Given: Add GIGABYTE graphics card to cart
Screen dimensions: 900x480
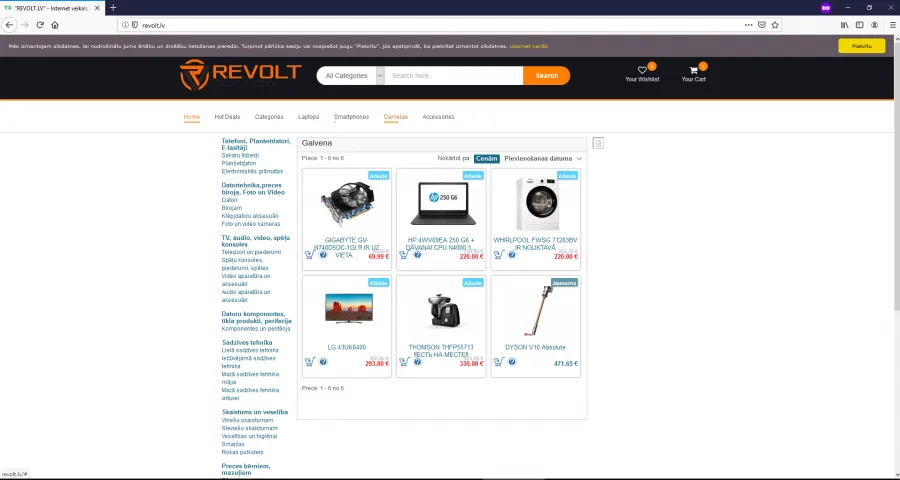Looking at the screenshot, I should tap(309, 254).
